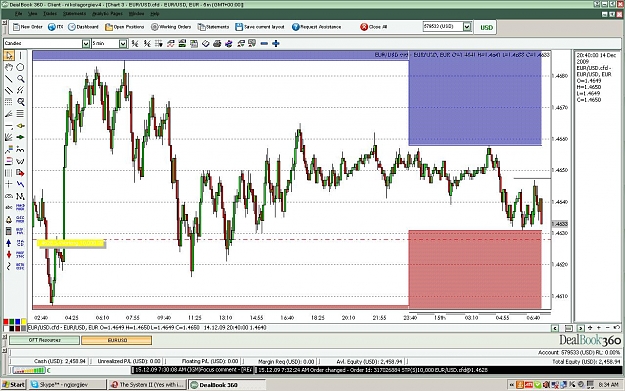Select the blue up arrow buy marker
625x391 pixels.
(x=9, y=243)
